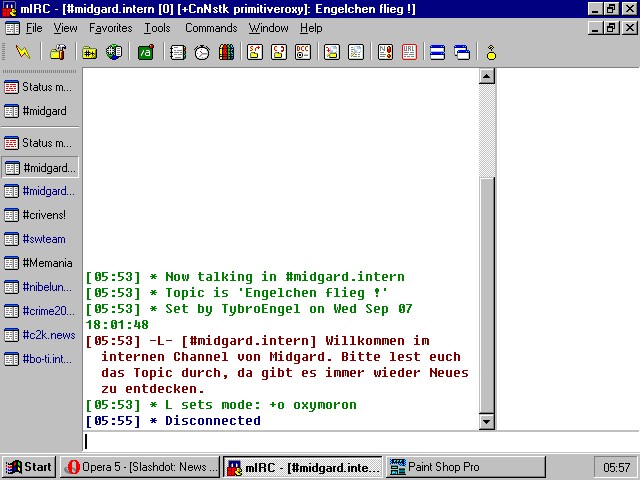Switch to the #c2k.news channel
This screenshot has width=640, height=480.
tap(40, 336)
